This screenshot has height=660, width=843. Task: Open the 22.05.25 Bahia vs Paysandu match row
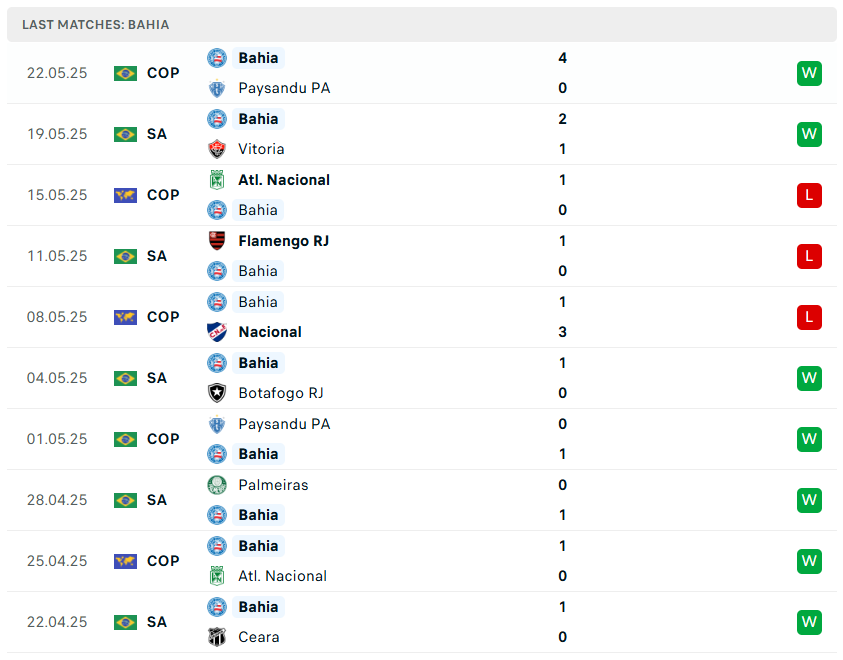420,73
